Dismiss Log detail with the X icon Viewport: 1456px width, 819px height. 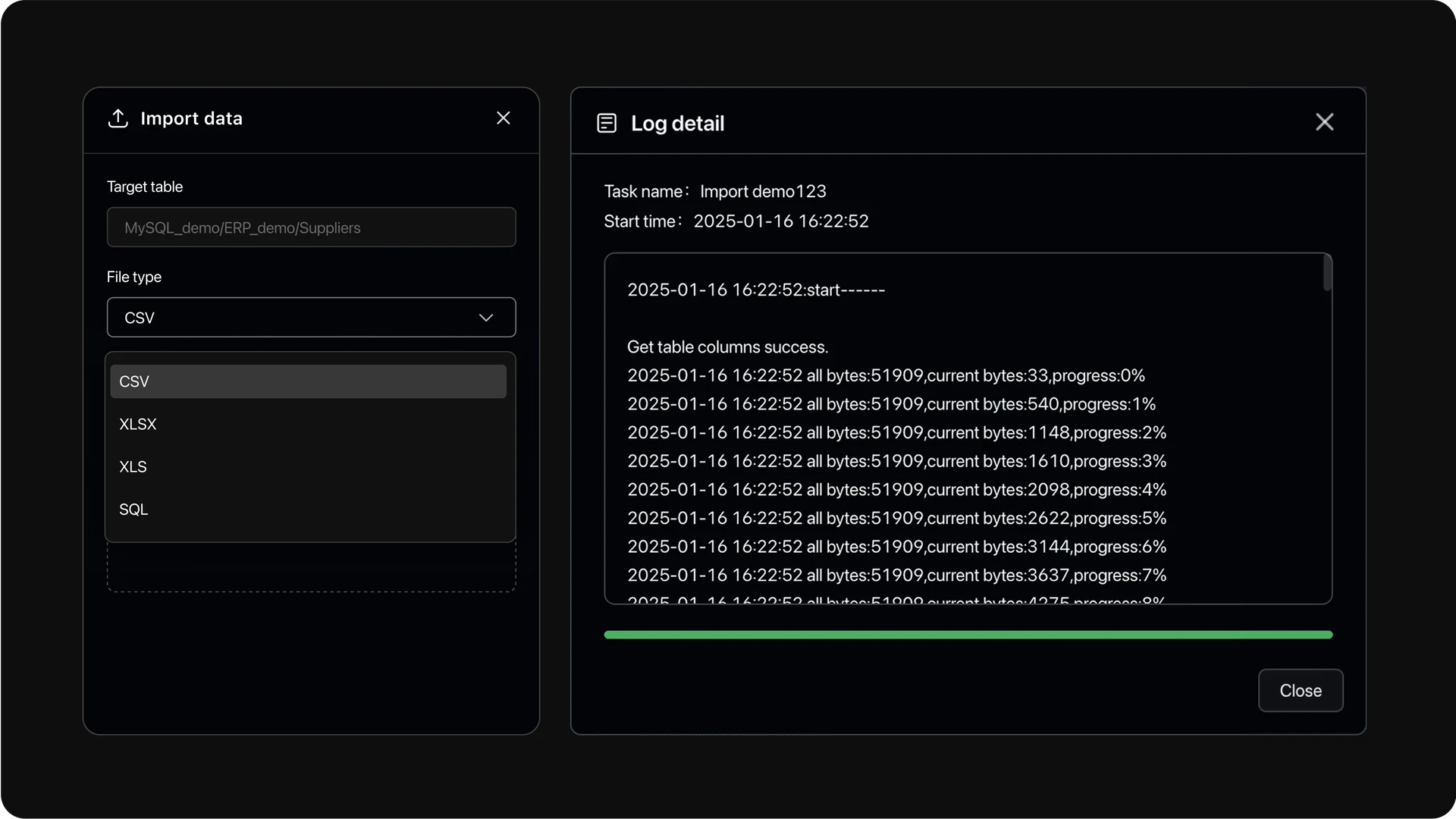(x=1324, y=122)
